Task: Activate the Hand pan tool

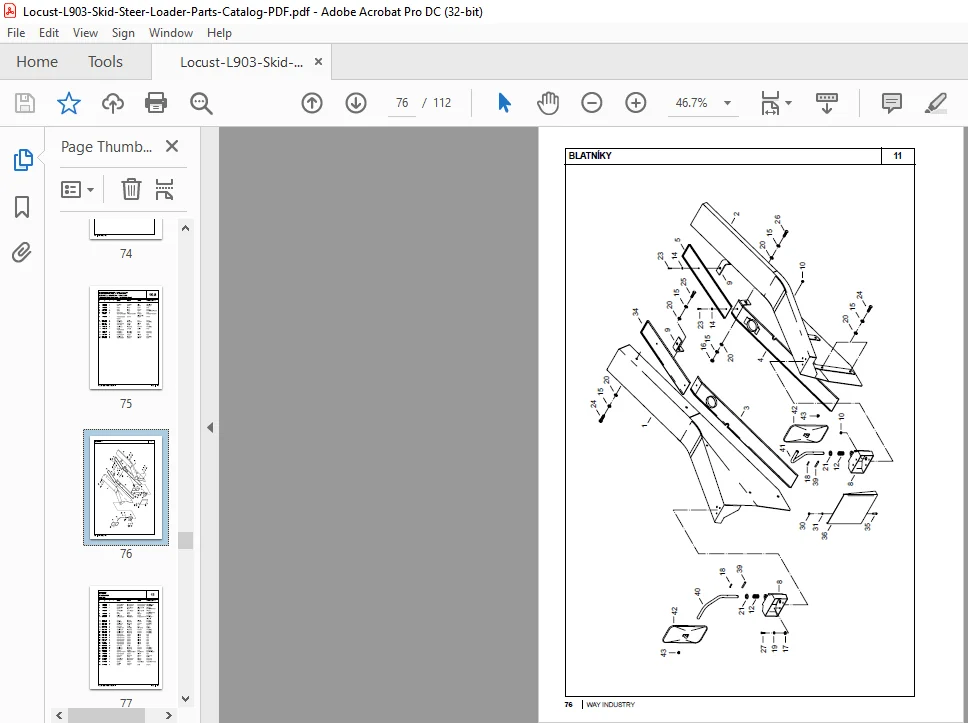Action: click(548, 102)
